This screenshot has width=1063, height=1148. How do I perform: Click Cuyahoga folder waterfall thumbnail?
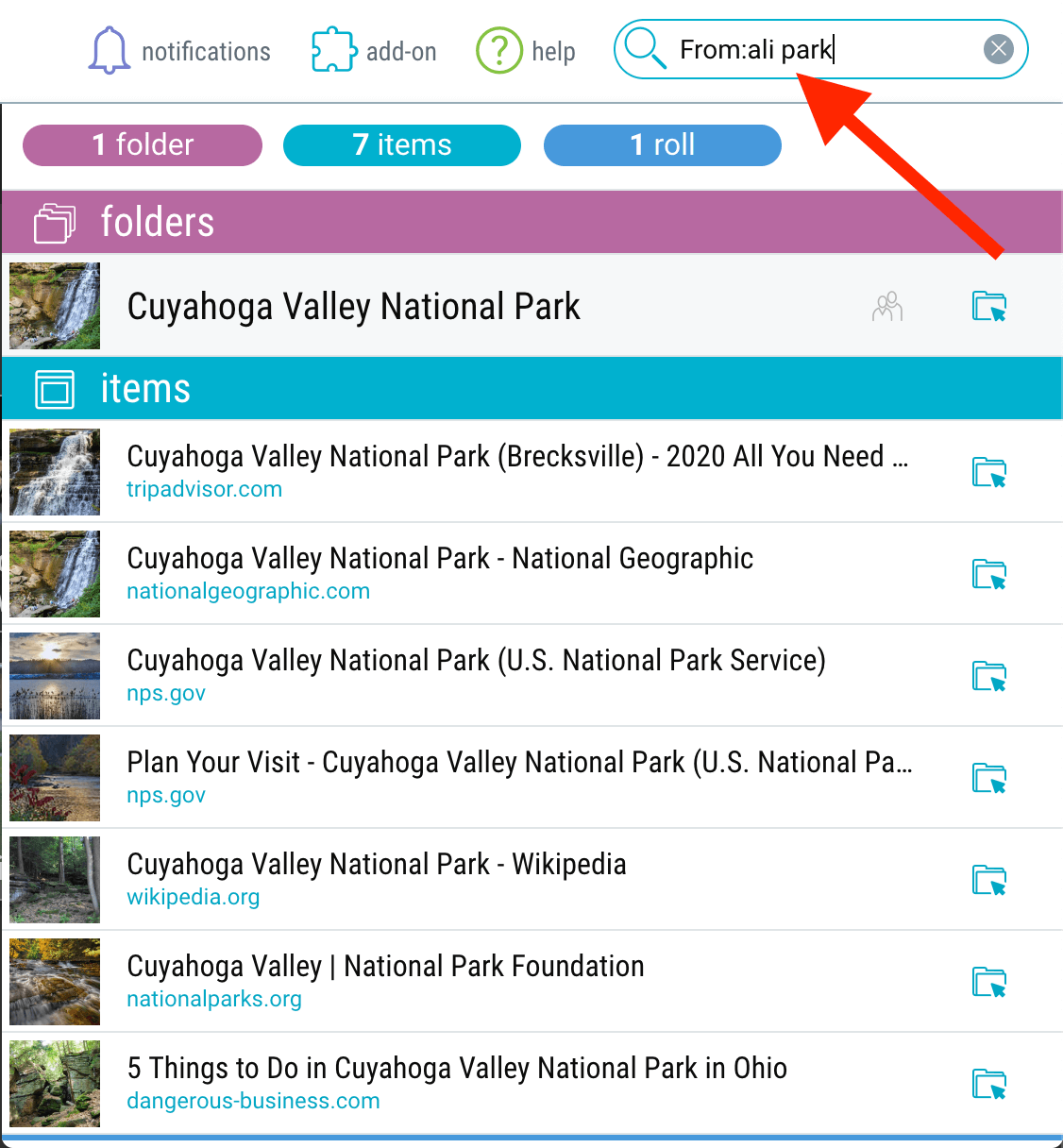coord(55,306)
